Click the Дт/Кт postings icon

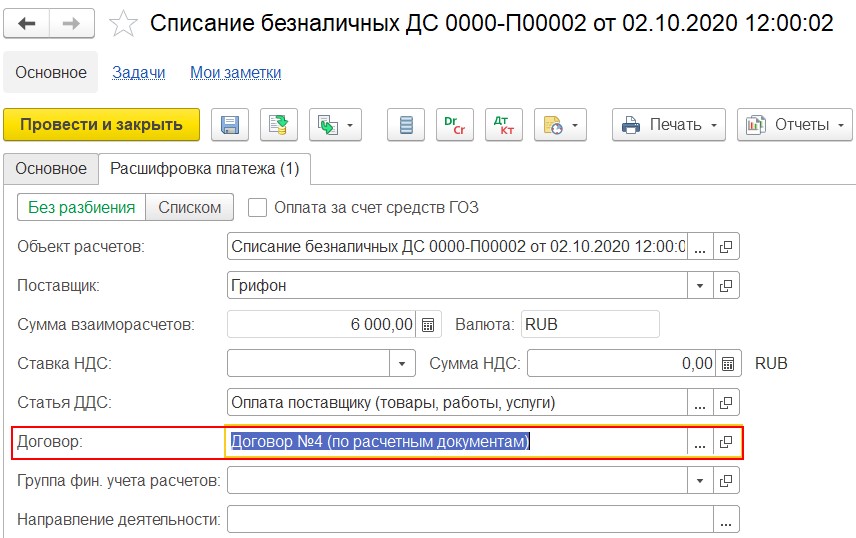(503, 125)
